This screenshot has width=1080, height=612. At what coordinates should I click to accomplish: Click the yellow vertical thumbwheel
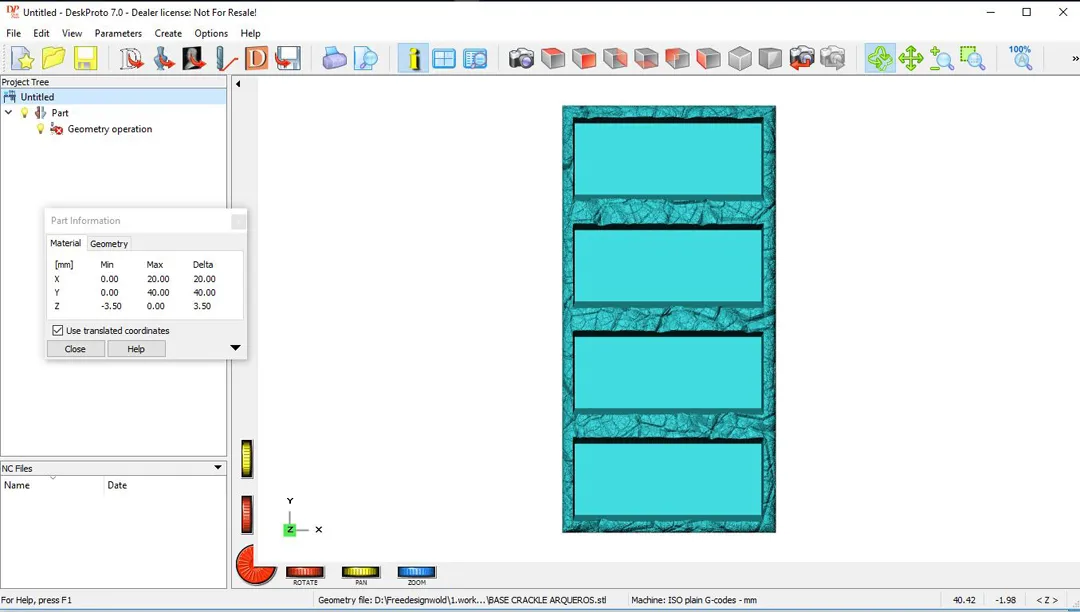pos(247,458)
